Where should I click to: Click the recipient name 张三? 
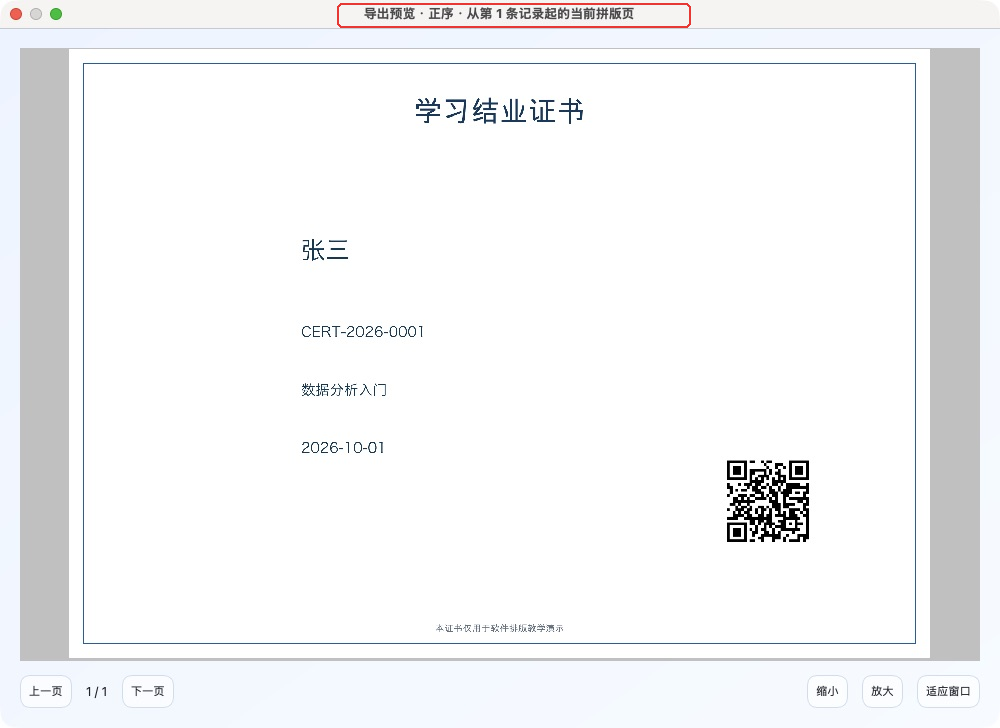[325, 250]
